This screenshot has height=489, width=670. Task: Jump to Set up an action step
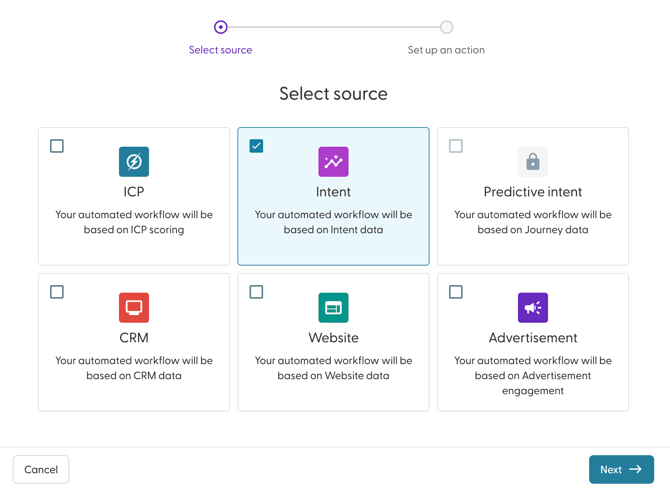(x=446, y=50)
